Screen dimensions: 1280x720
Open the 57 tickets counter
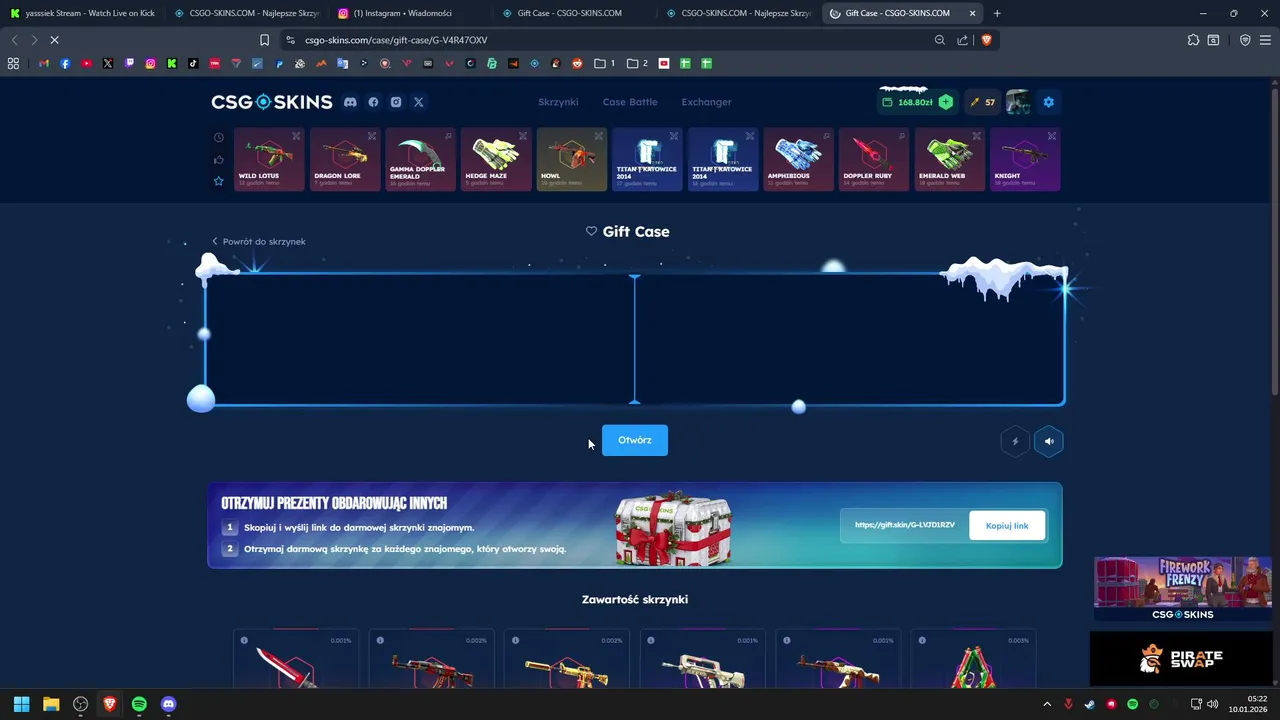pos(983,102)
